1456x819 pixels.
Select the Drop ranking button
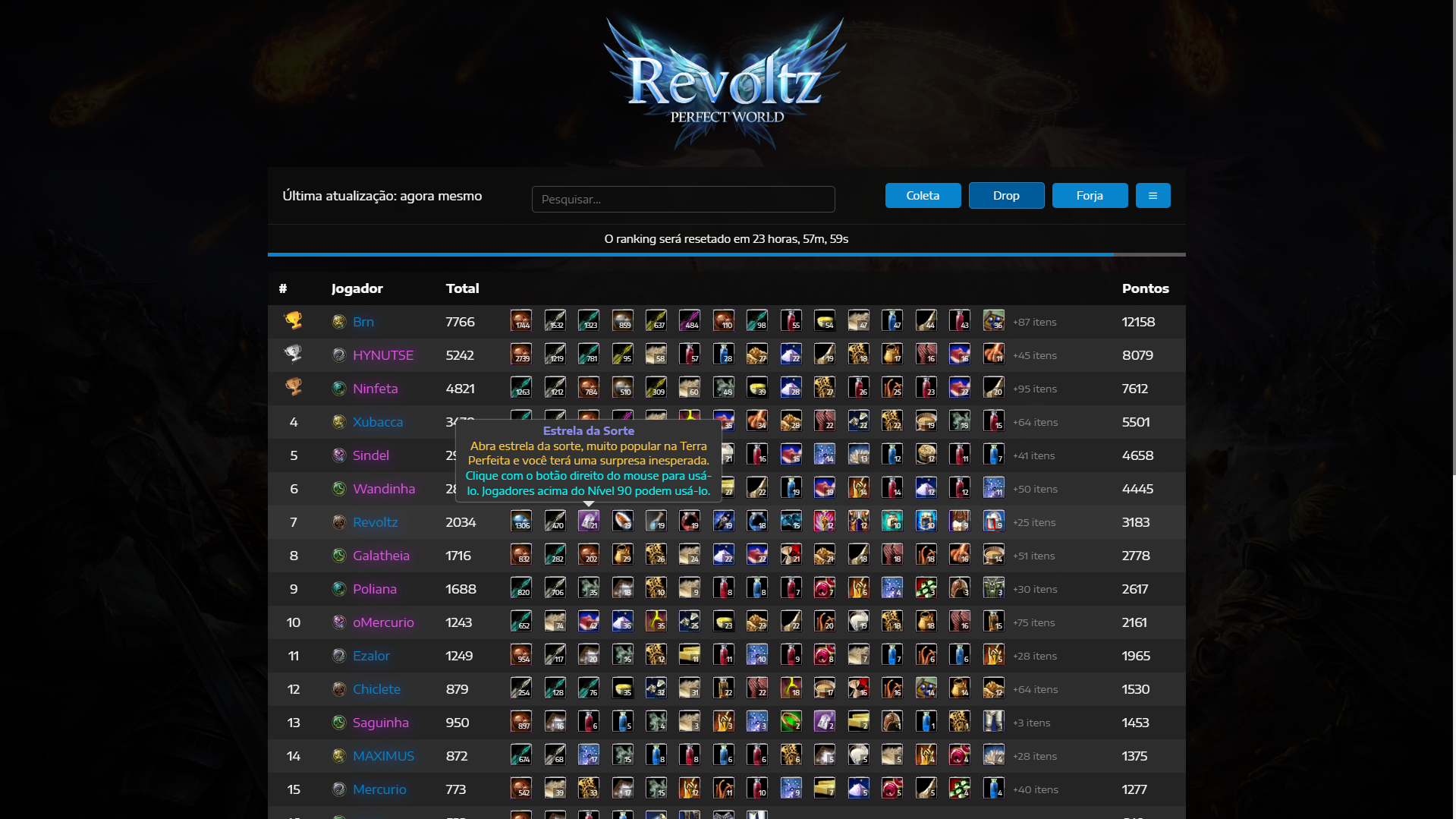click(1006, 195)
